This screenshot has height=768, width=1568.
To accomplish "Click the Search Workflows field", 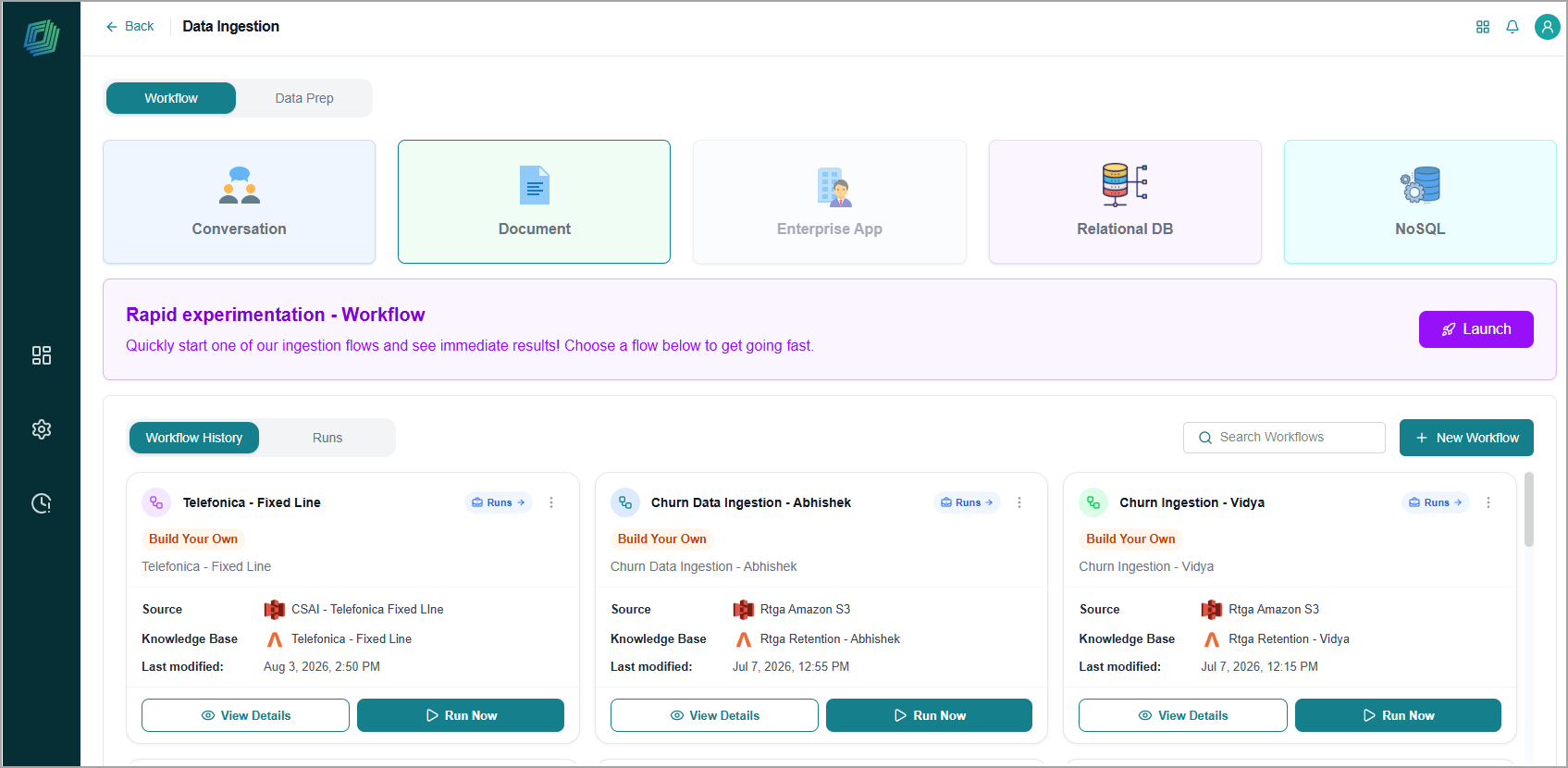I will pyautogui.click(x=1284, y=438).
